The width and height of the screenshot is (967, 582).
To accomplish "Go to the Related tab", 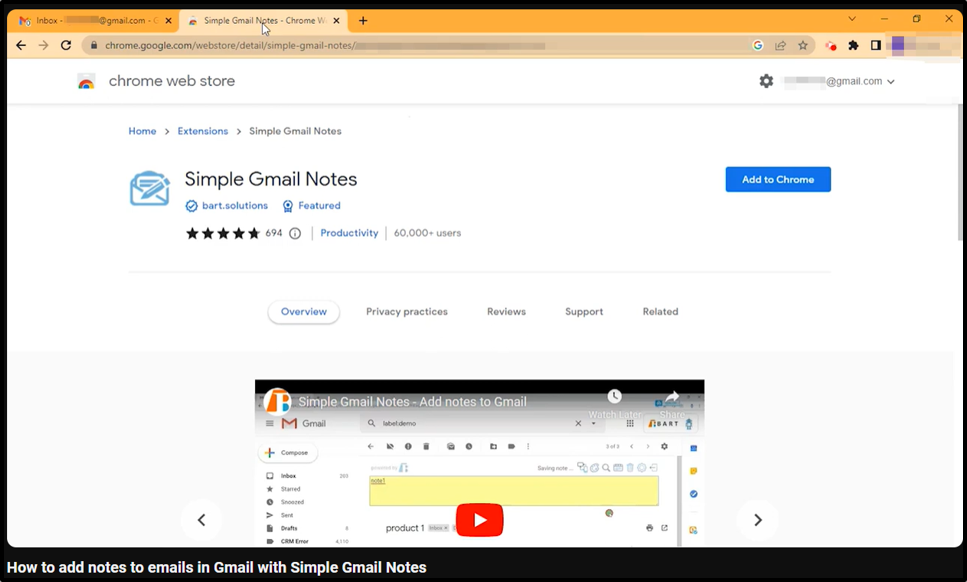I will click(x=660, y=312).
